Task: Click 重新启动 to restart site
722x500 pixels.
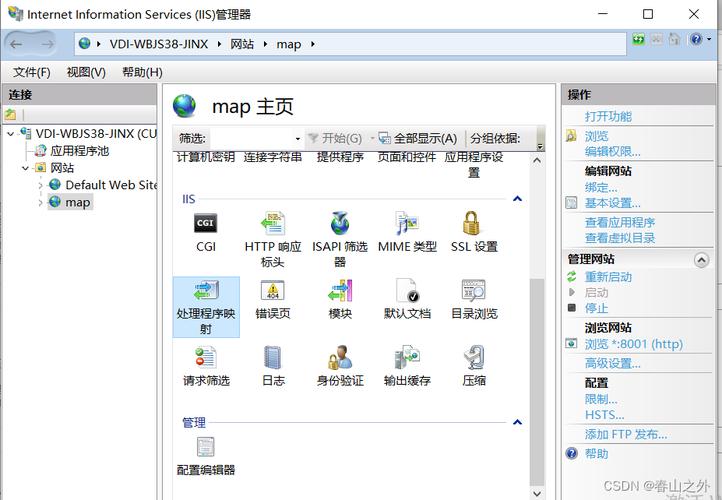Action: tap(608, 277)
